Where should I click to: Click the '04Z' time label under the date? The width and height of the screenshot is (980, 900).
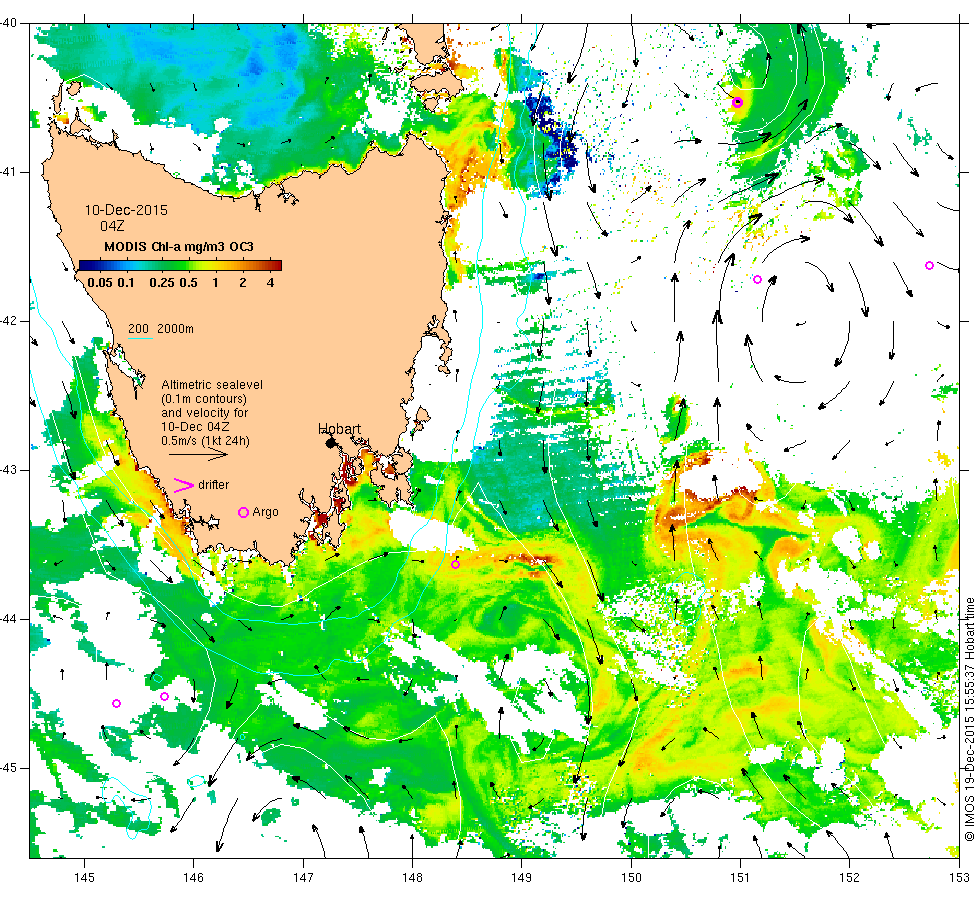click(112, 226)
